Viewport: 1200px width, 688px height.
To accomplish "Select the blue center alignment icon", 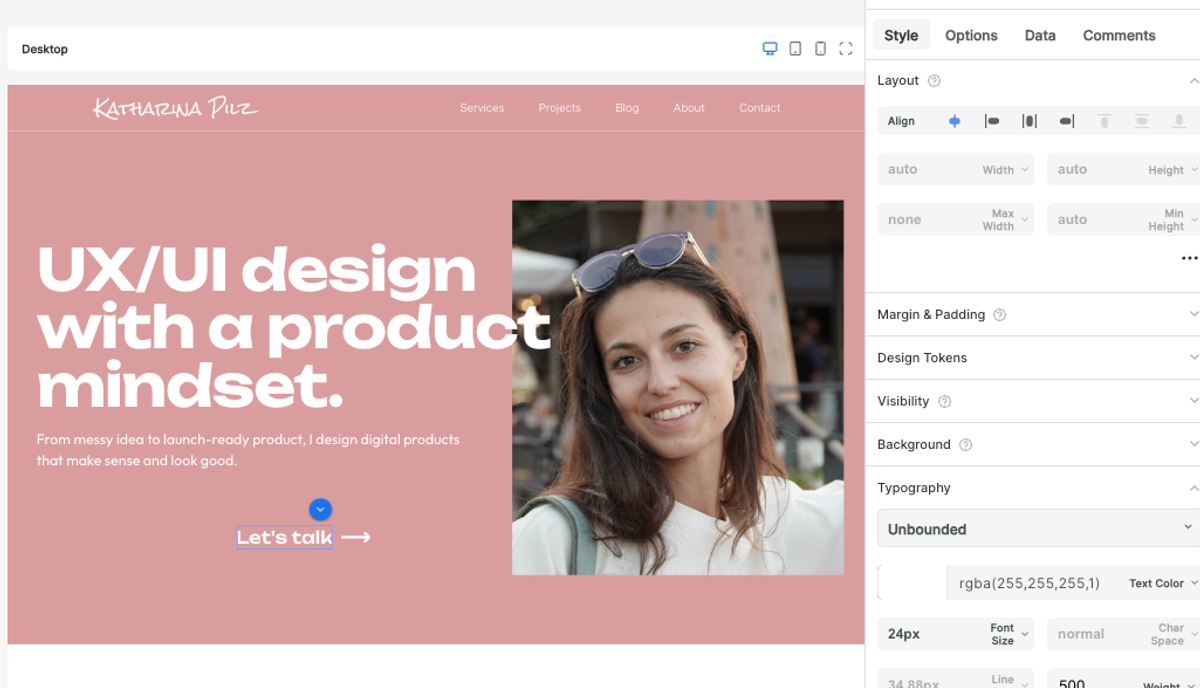I will tap(954, 121).
